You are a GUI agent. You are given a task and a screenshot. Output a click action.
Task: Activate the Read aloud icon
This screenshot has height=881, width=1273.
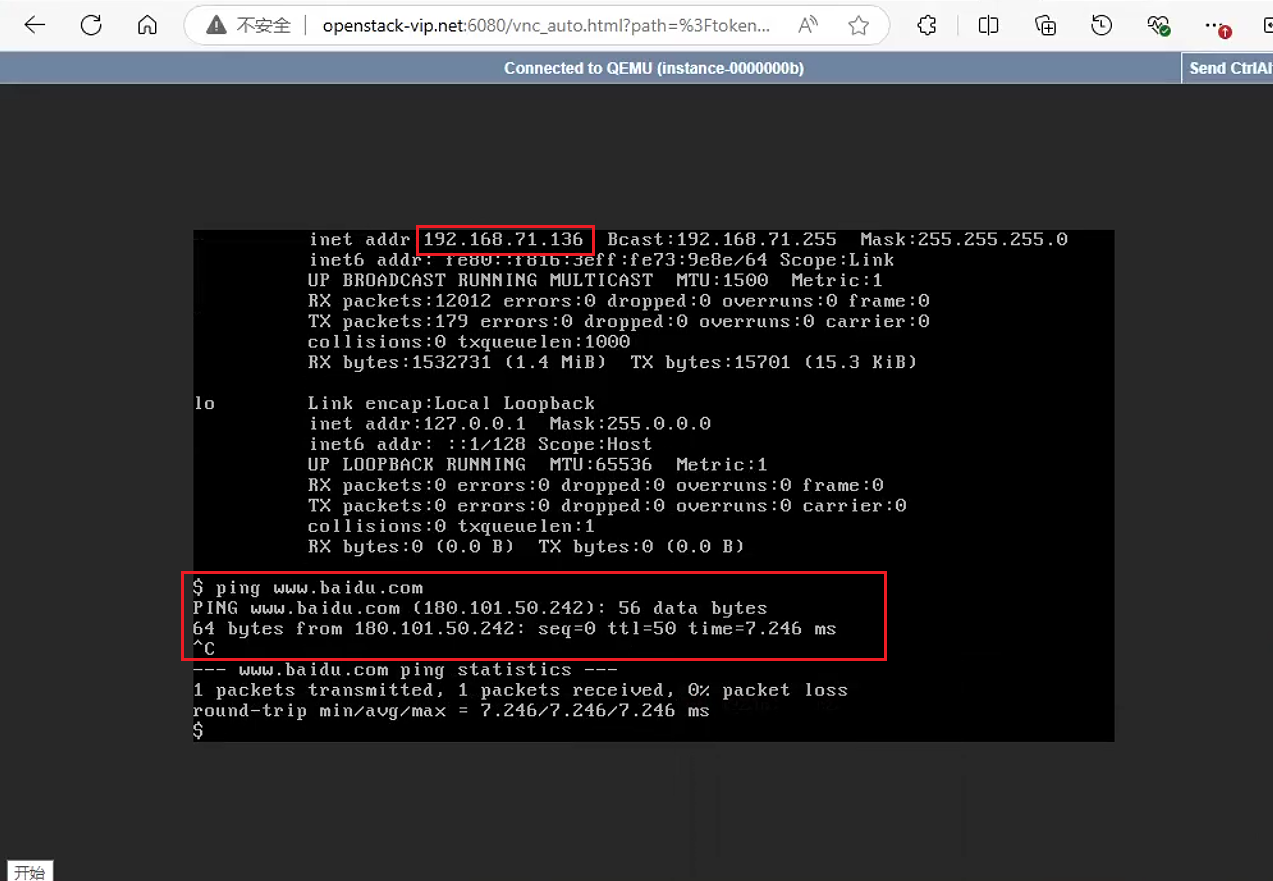808,26
